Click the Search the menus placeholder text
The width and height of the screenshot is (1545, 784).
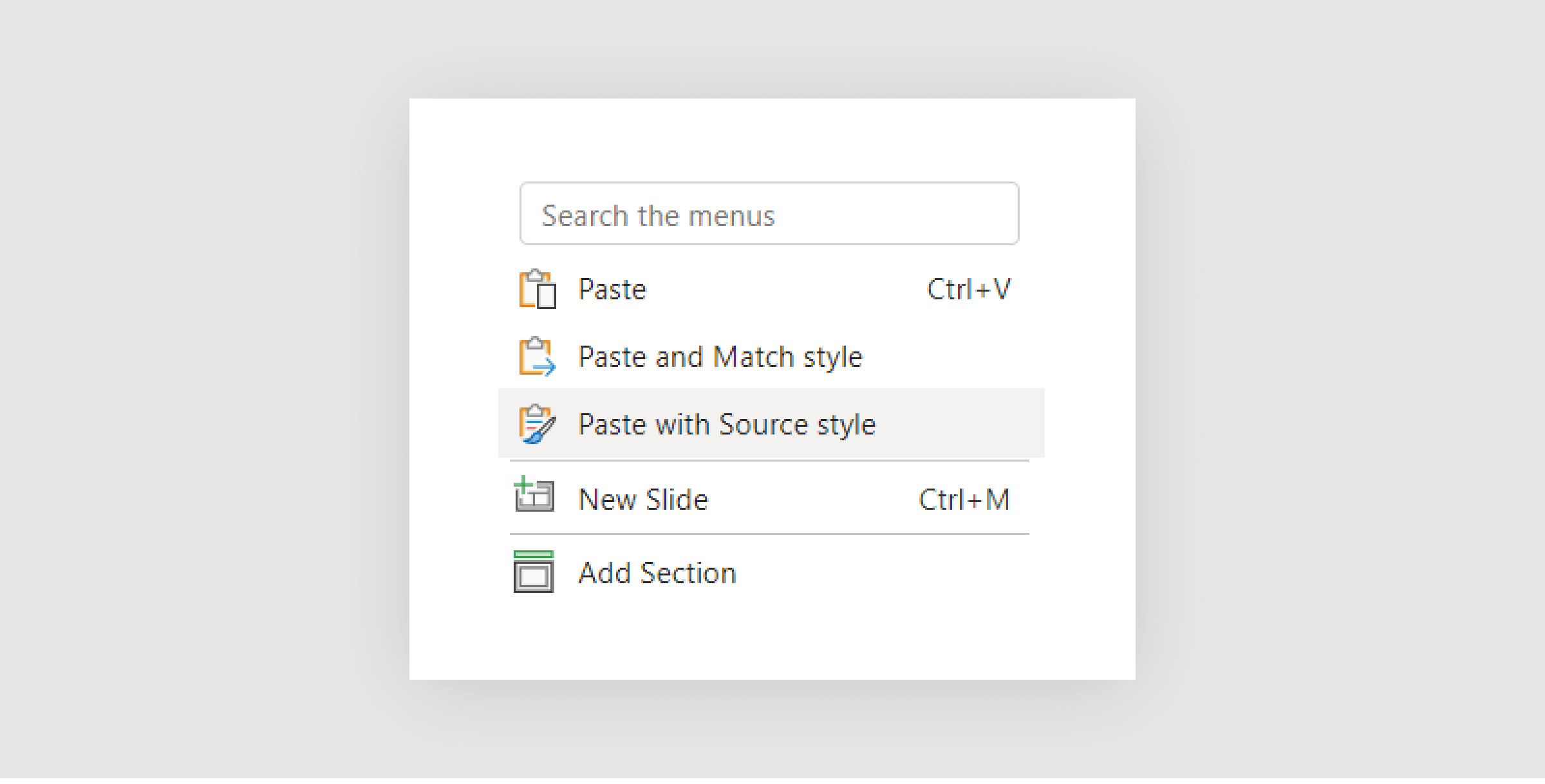point(658,216)
